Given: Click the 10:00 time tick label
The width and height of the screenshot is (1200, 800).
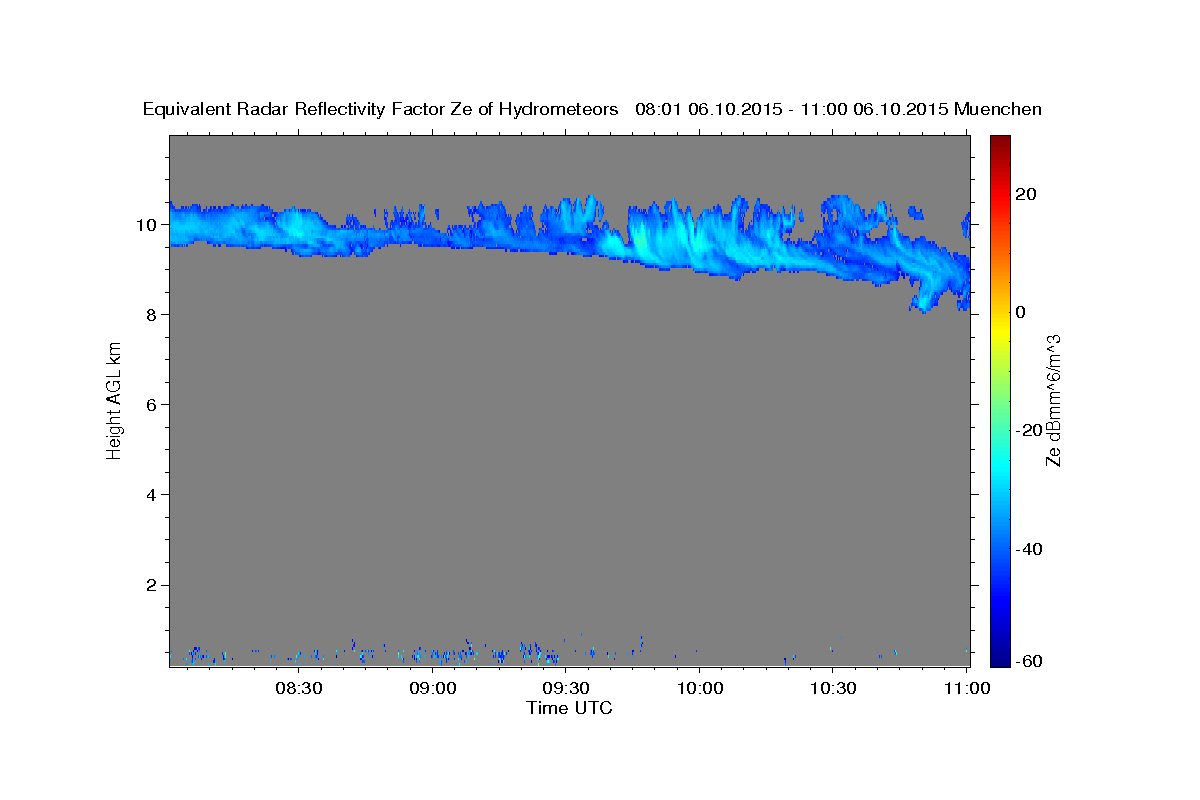Looking at the screenshot, I should coord(699,688).
